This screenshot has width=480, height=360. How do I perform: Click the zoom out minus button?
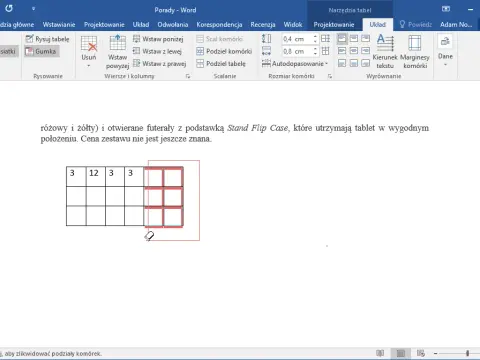coord(436,353)
